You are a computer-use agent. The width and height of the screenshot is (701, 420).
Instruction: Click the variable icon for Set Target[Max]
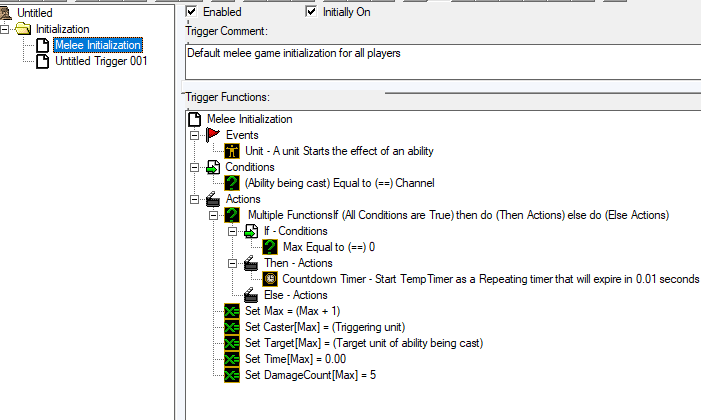pyautogui.click(x=232, y=344)
